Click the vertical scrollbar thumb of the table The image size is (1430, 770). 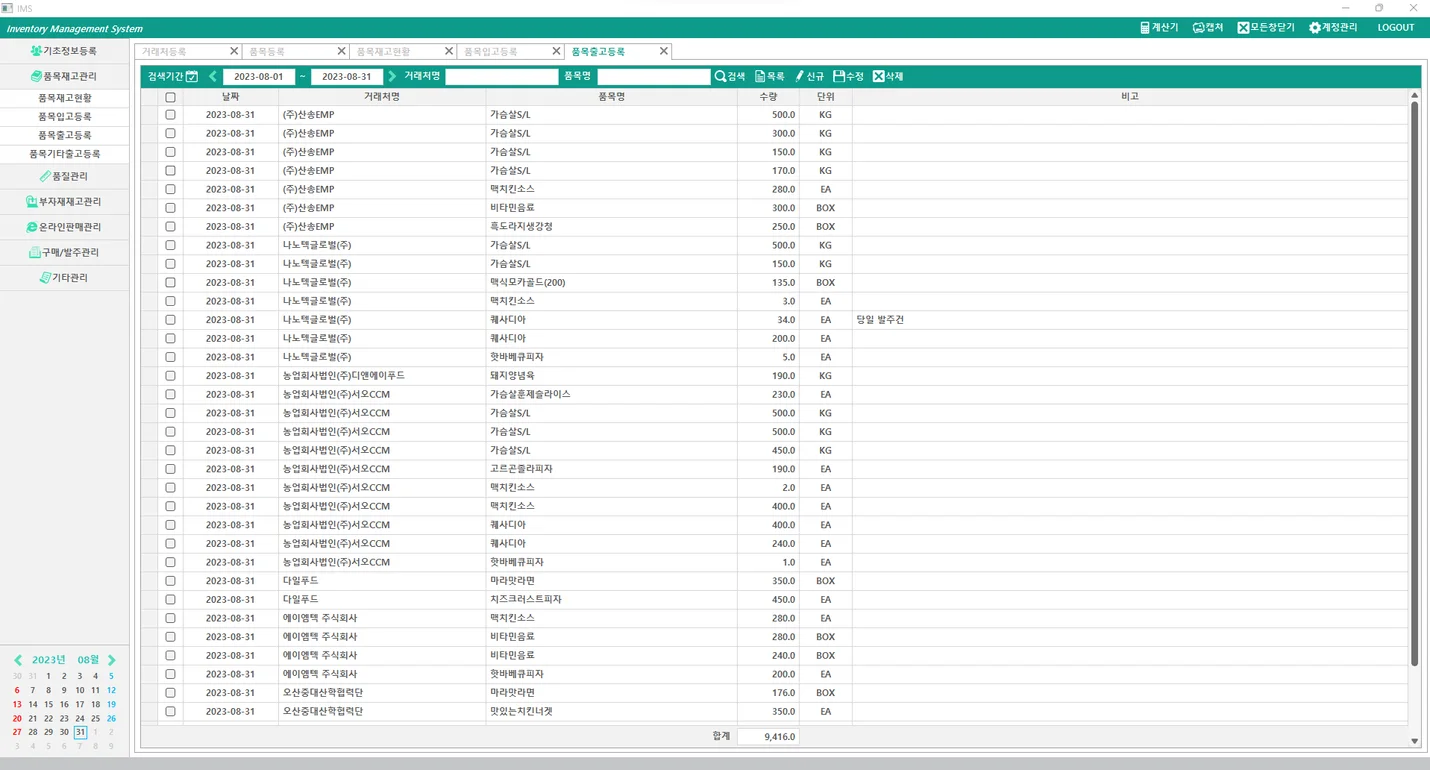click(x=1414, y=383)
